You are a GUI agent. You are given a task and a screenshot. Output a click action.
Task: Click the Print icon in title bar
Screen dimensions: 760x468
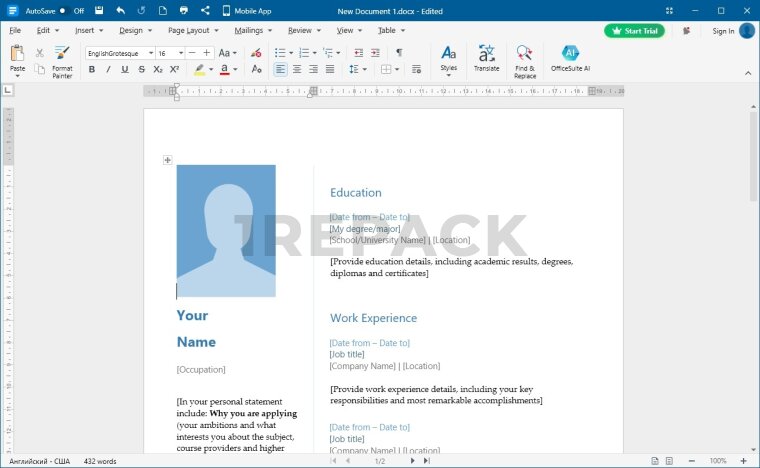pyautogui.click(x=183, y=10)
